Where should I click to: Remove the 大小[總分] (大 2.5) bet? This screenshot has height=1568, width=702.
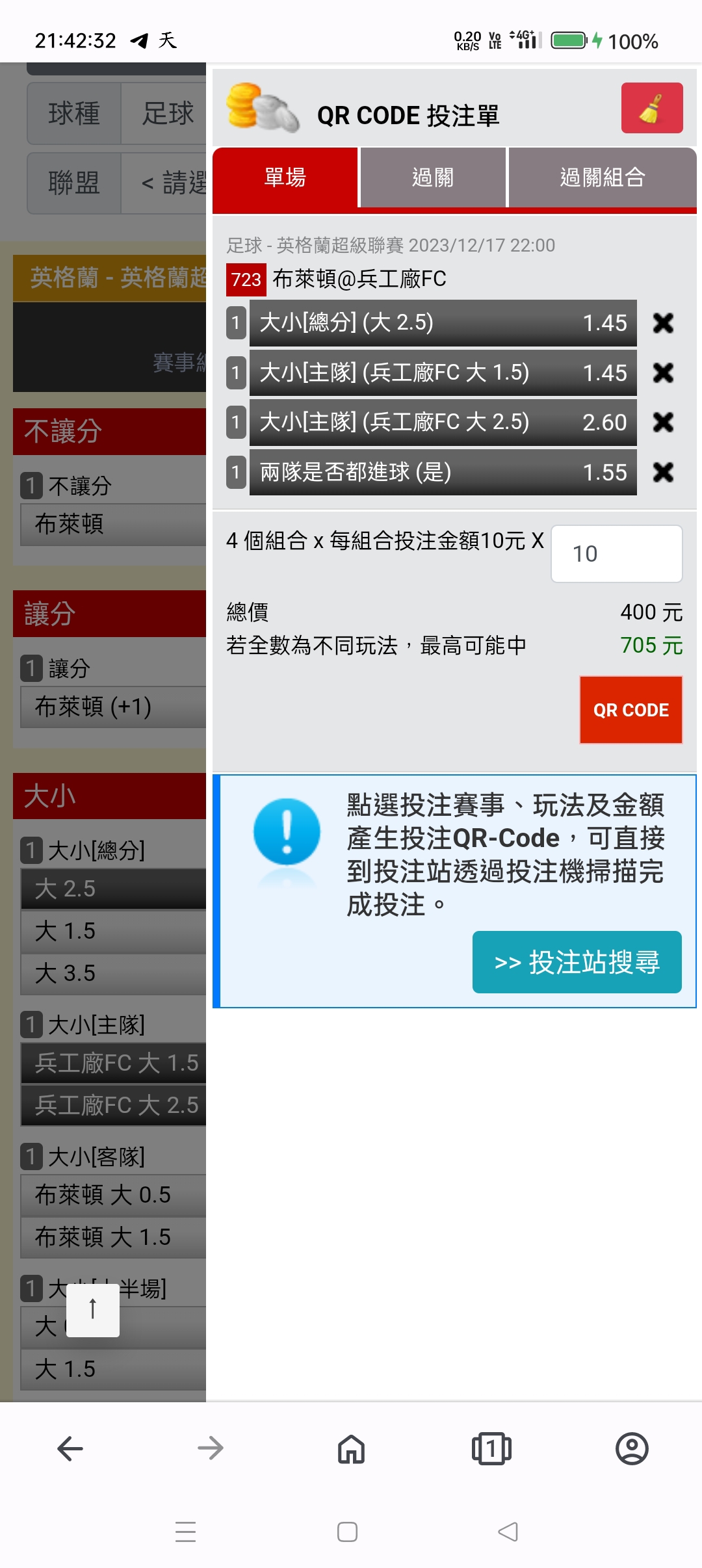pos(663,323)
